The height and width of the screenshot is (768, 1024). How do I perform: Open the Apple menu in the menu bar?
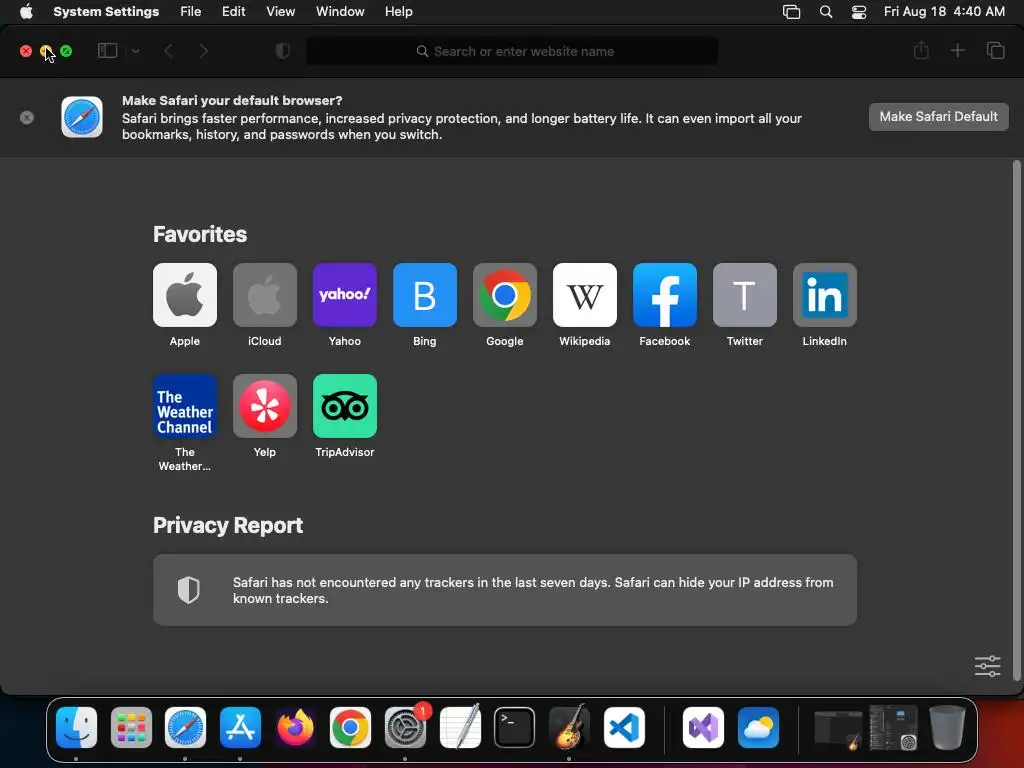click(x=26, y=12)
